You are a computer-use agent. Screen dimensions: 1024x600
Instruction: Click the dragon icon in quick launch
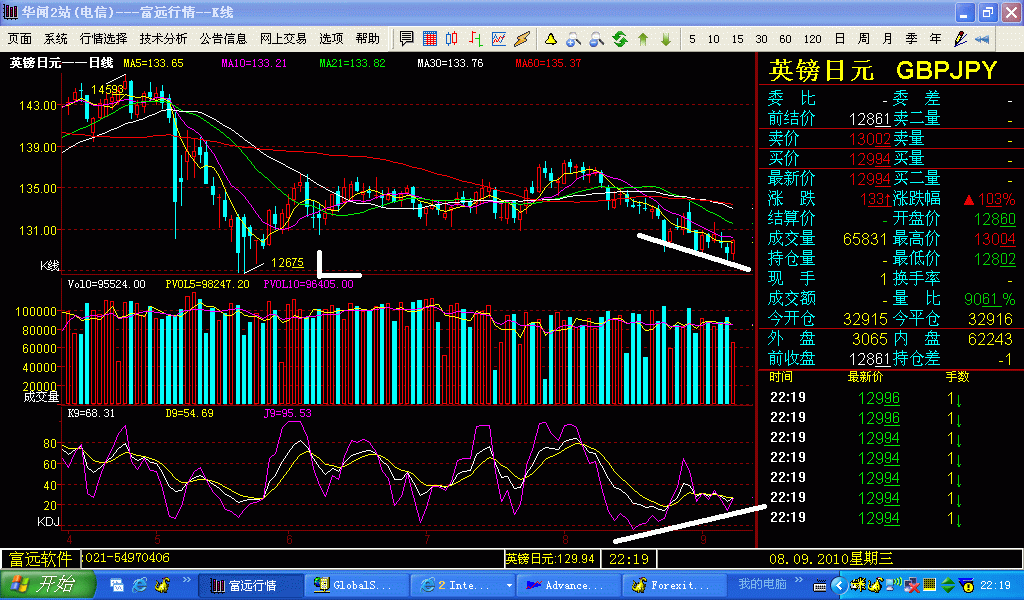161,585
